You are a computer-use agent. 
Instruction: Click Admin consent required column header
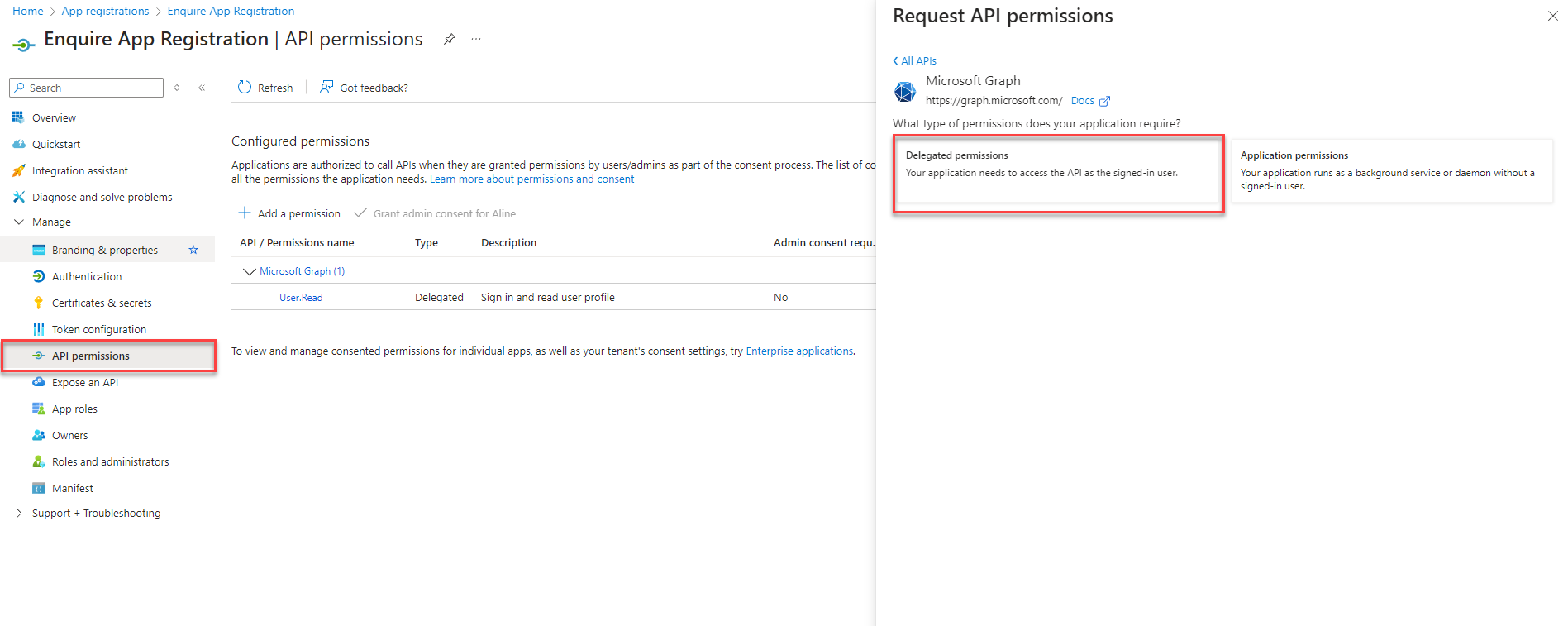click(824, 242)
